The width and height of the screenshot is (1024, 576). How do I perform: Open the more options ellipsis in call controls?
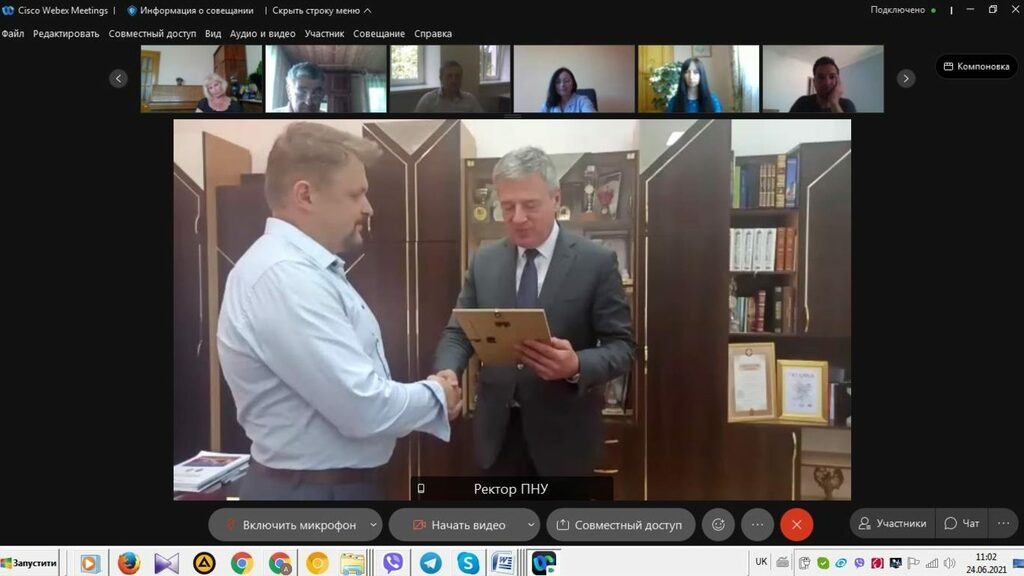757,525
